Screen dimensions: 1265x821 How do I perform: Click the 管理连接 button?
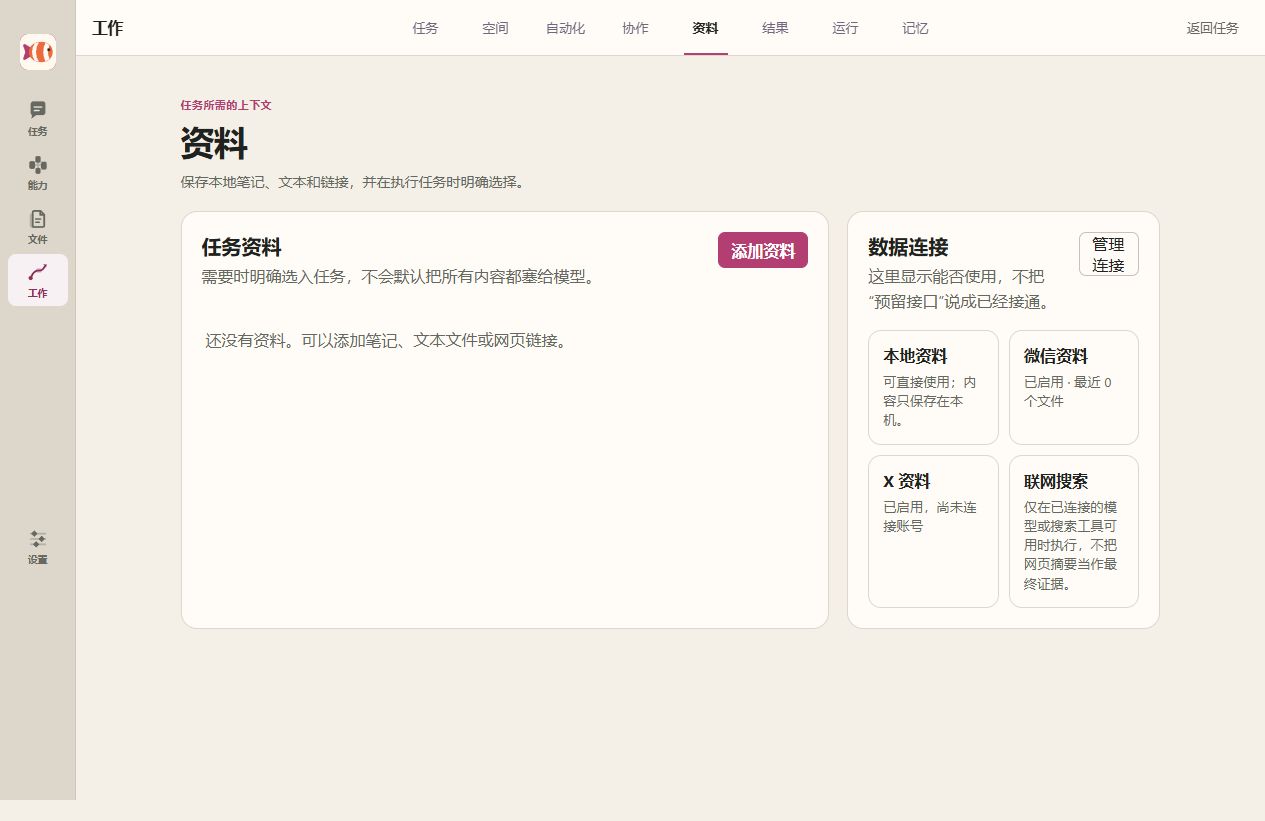pos(1109,254)
